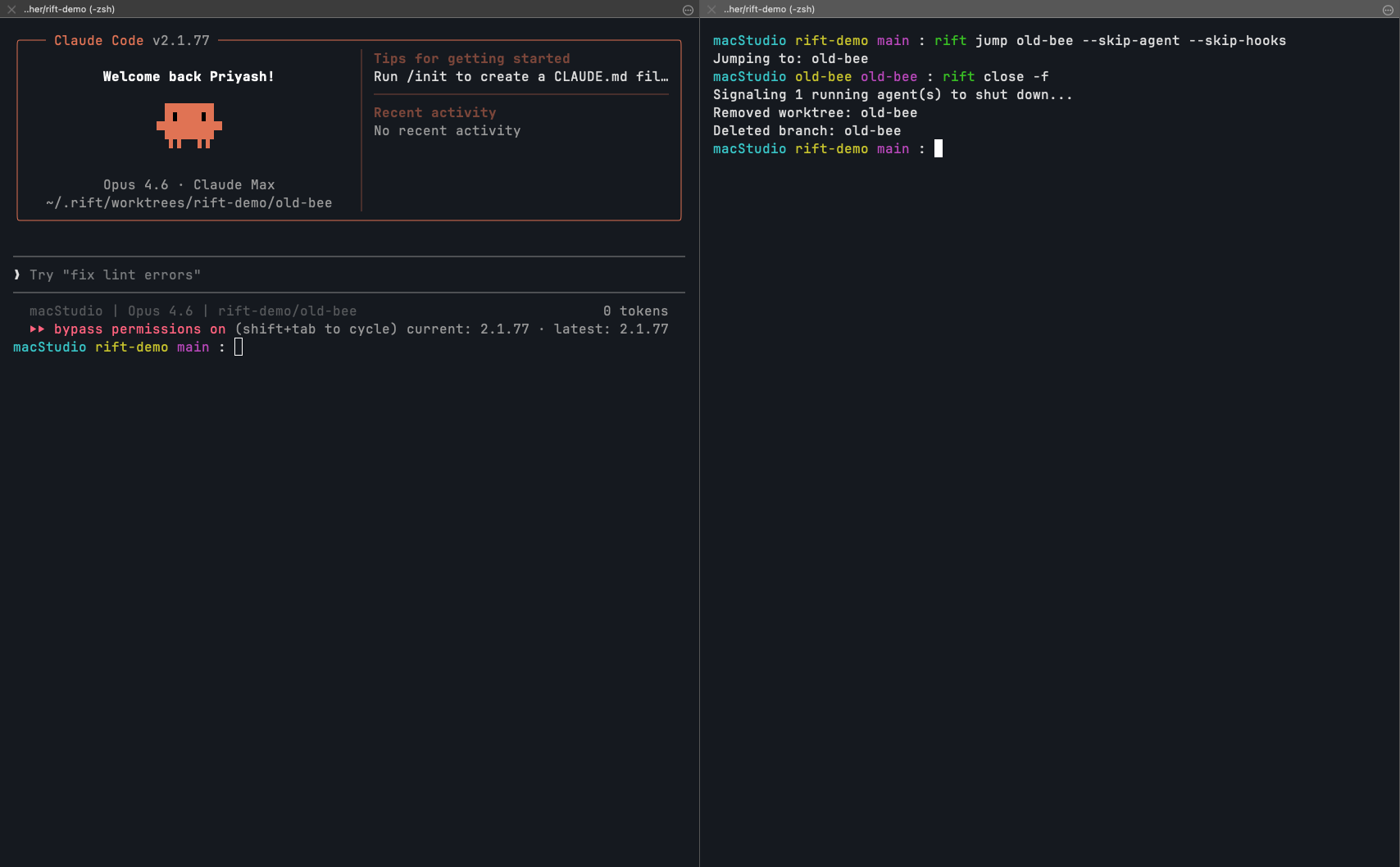Click the Opus 4.6 · Claude Max line
This screenshot has width=1400, height=867.
189,184
